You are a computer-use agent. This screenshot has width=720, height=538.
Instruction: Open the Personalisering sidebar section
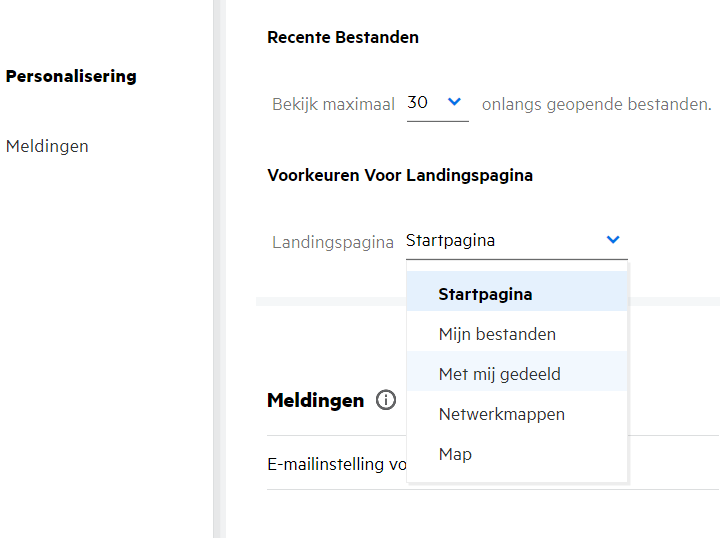[x=71, y=76]
